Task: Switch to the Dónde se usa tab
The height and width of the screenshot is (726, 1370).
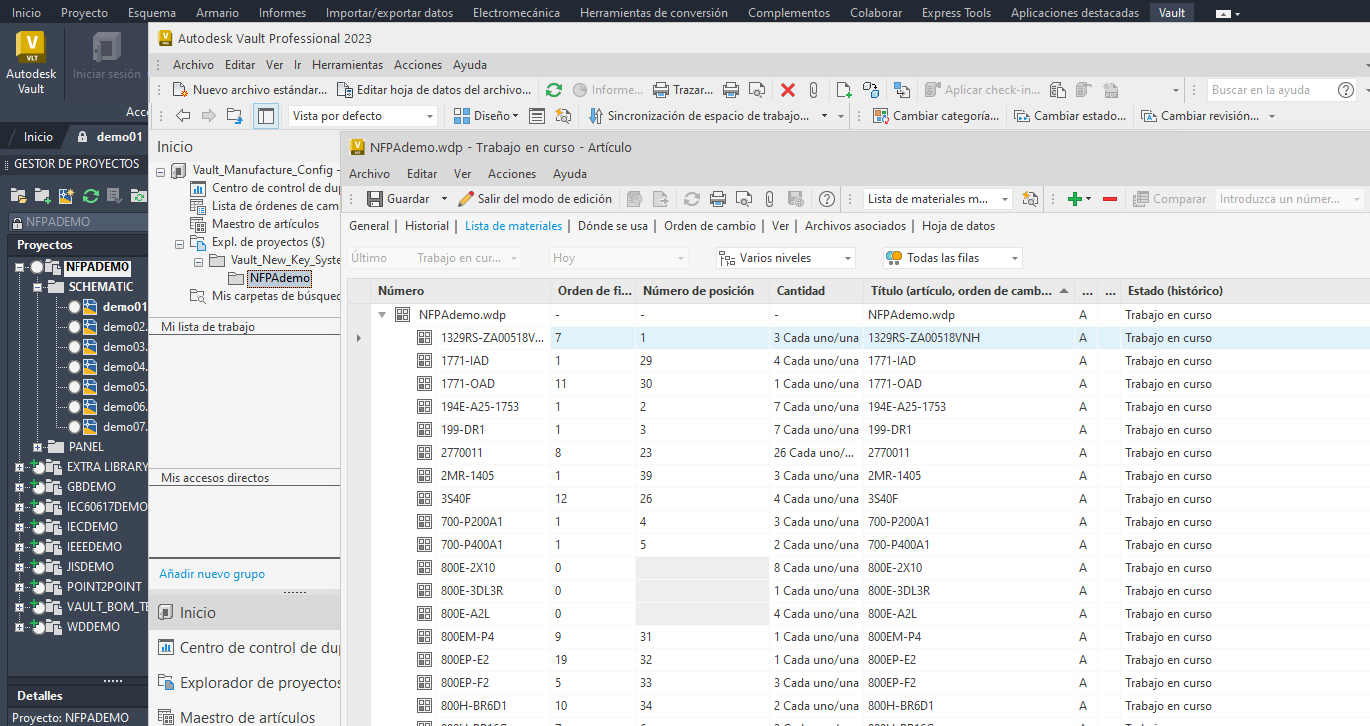Action: tap(613, 226)
